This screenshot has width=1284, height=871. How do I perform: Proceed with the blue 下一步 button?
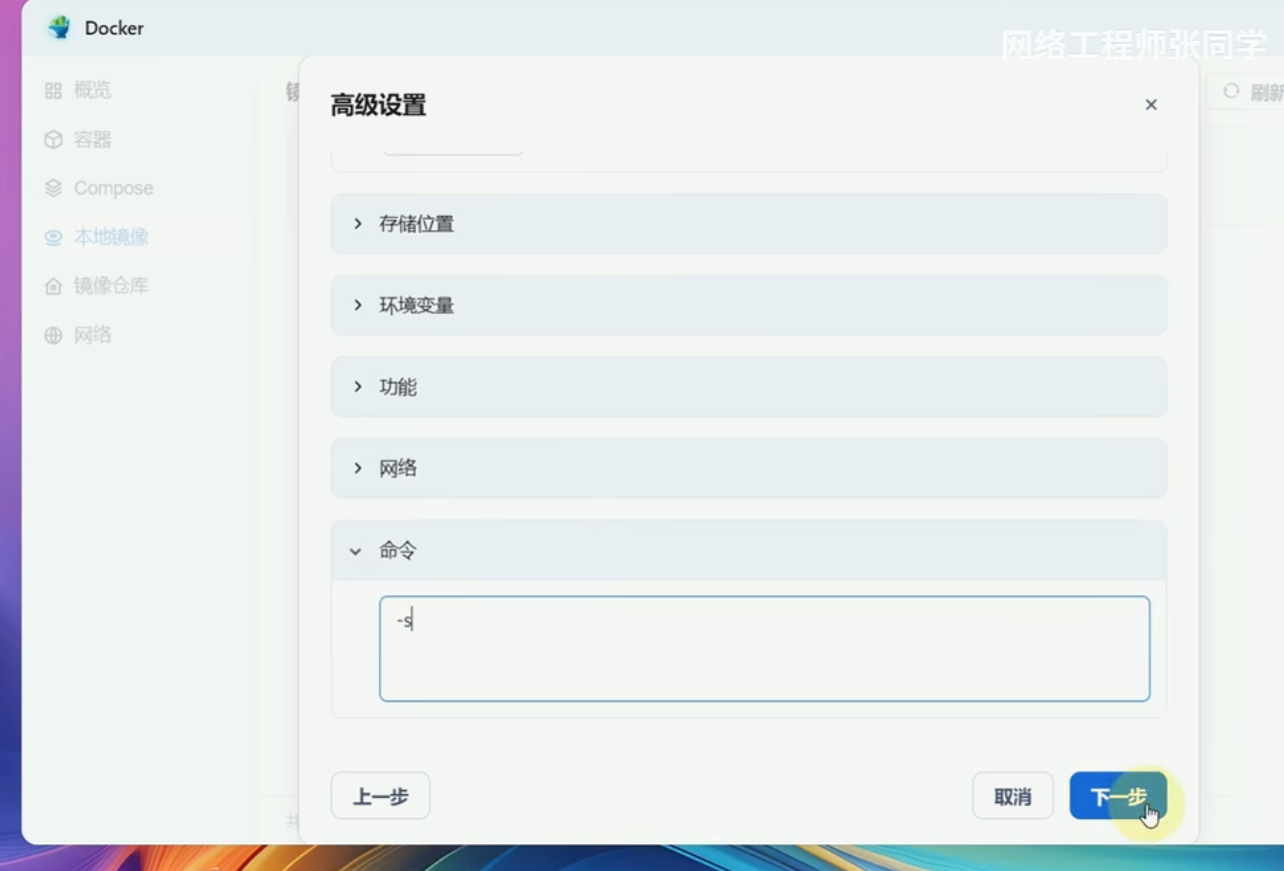[x=1117, y=796]
